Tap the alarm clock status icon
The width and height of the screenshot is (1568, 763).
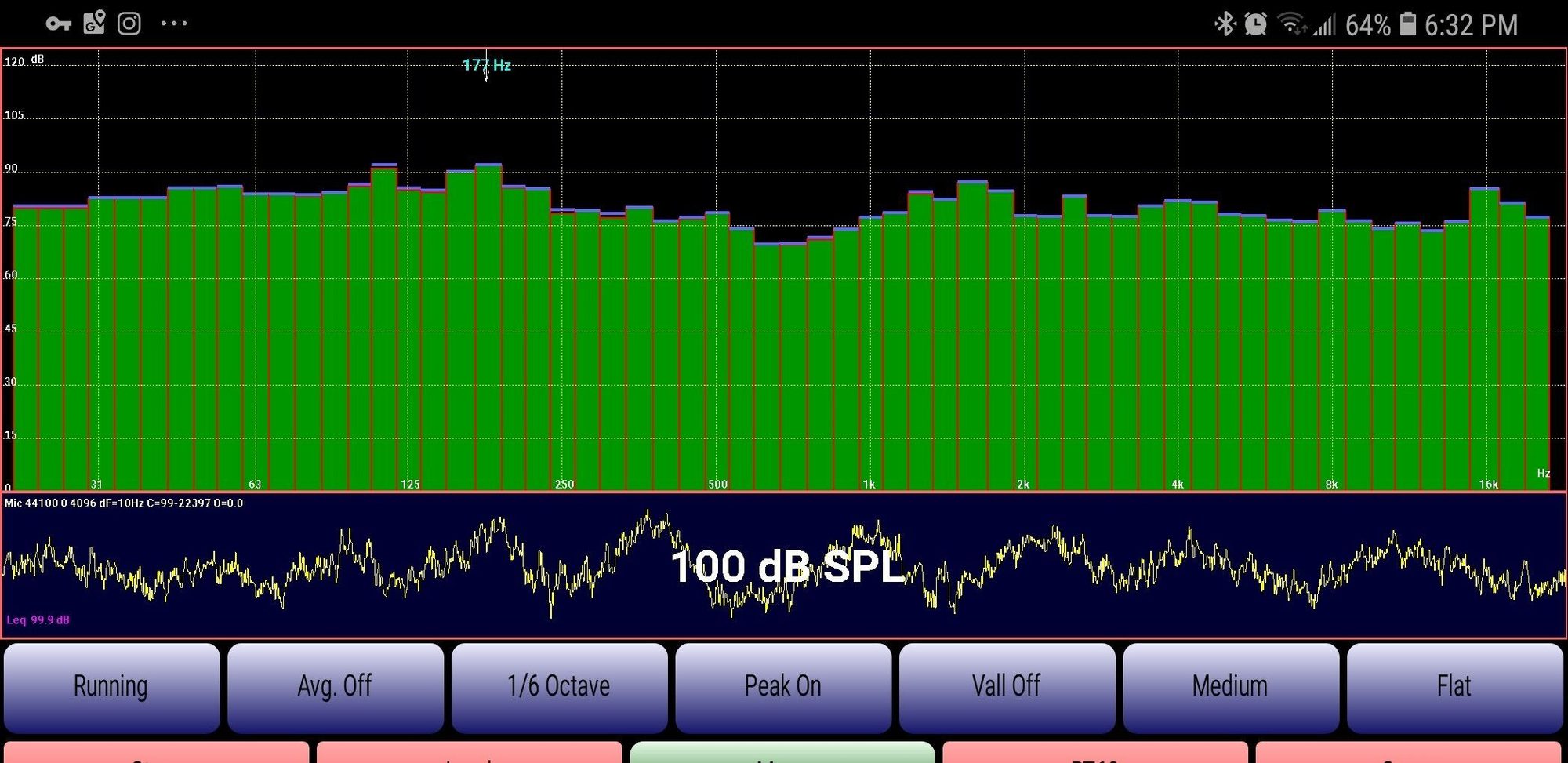[x=1256, y=24]
